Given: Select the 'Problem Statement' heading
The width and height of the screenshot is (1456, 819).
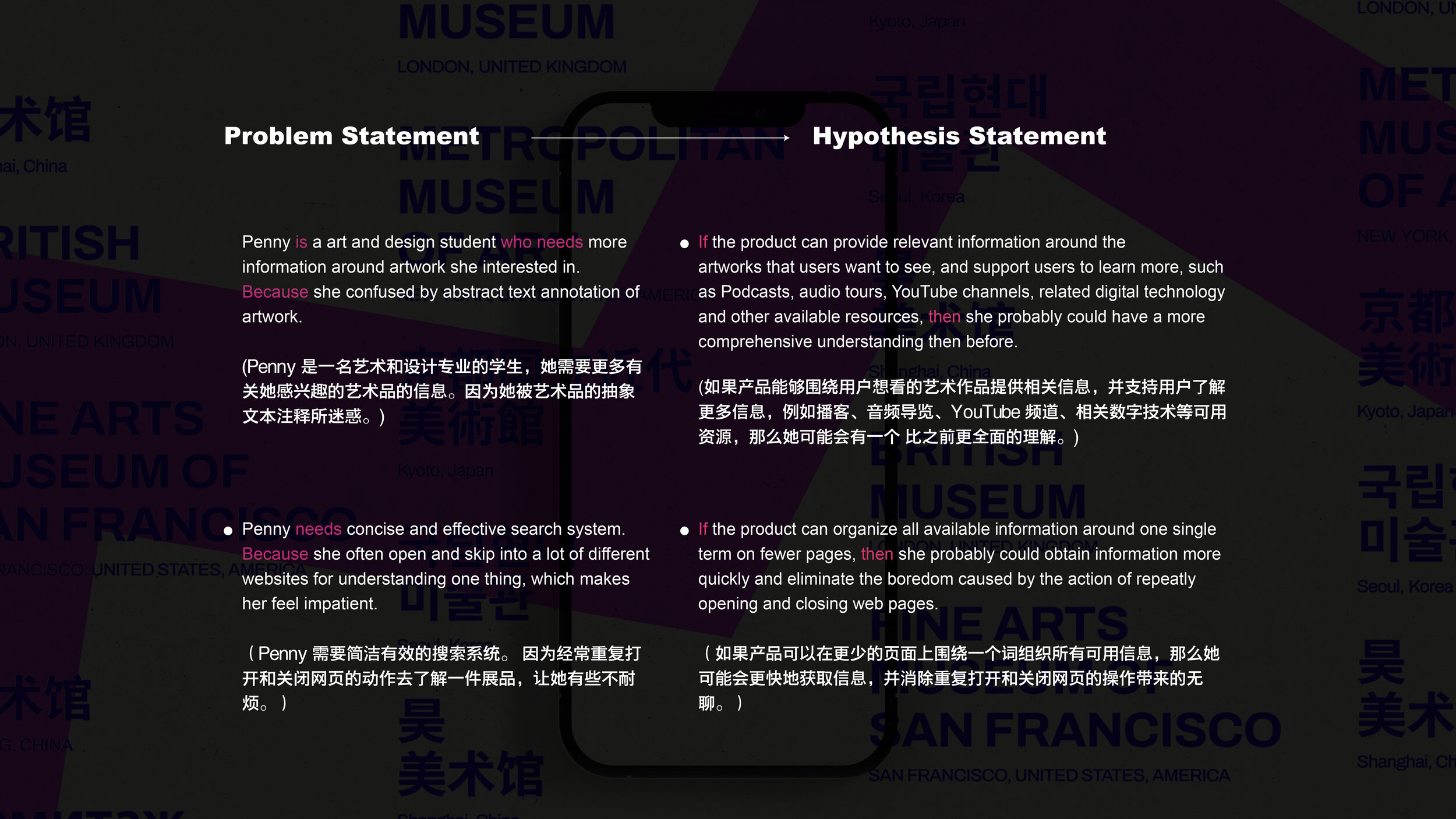Looking at the screenshot, I should coord(351,136).
